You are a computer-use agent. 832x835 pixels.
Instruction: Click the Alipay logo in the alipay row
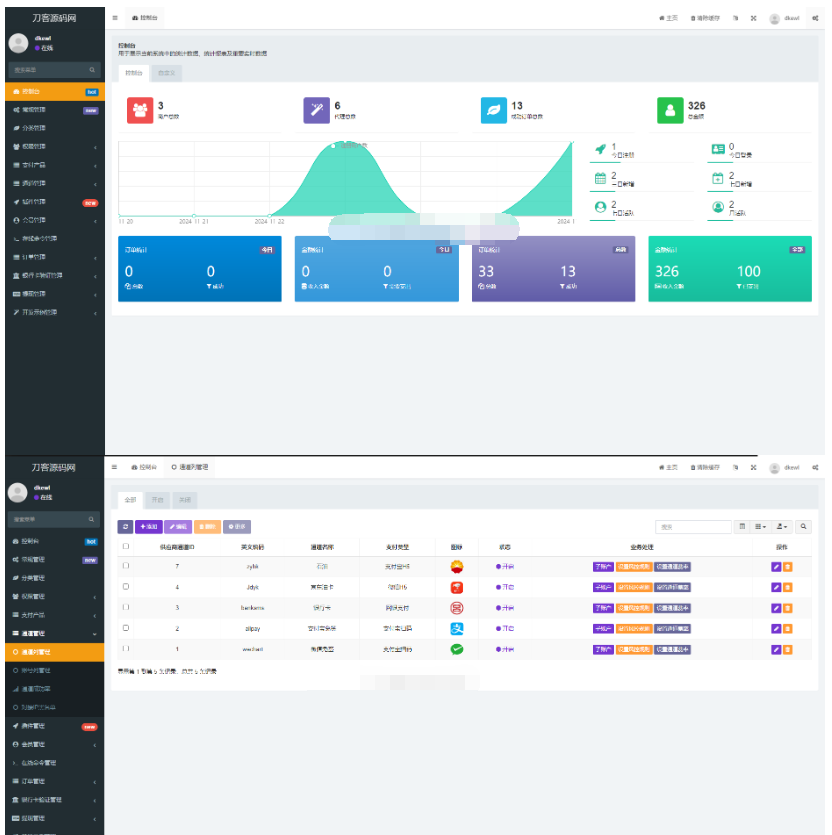(456, 628)
